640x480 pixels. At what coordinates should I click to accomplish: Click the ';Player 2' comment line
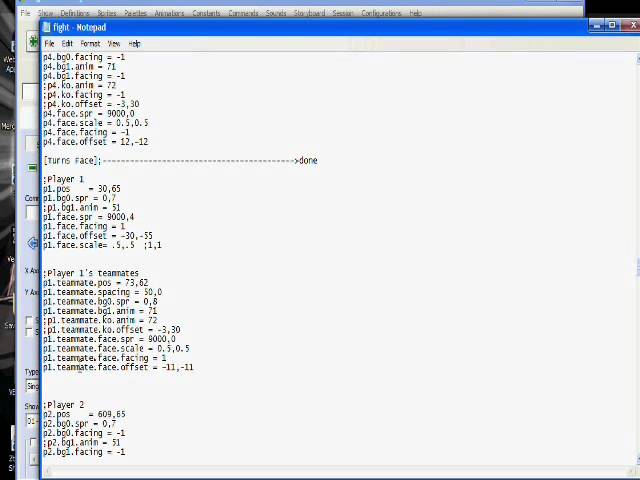click(63, 405)
